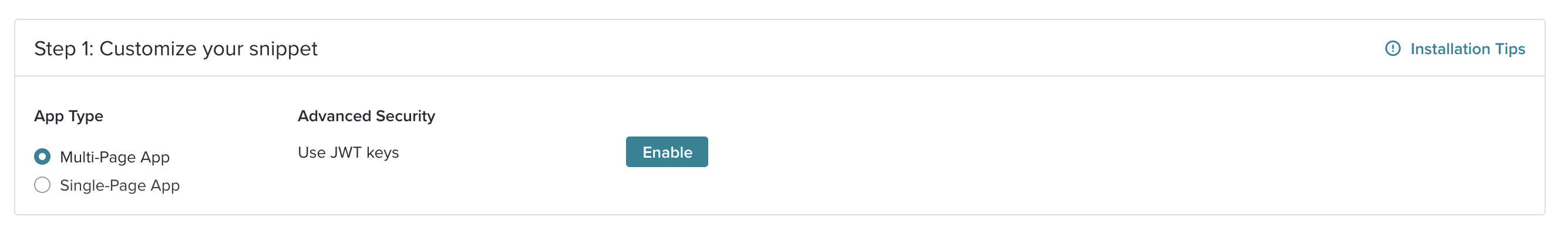Image resolution: width=1568 pixels, height=233 pixels.
Task: Click the Multi-Page App label text
Action: 115,157
